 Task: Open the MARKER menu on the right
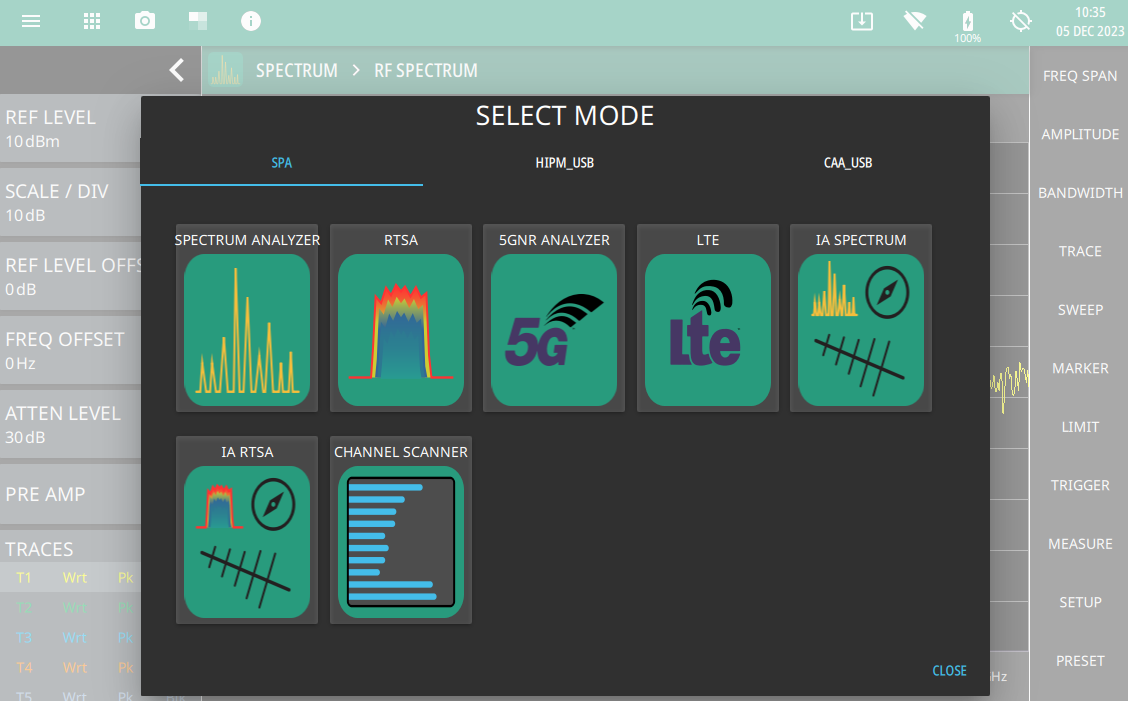click(1080, 369)
